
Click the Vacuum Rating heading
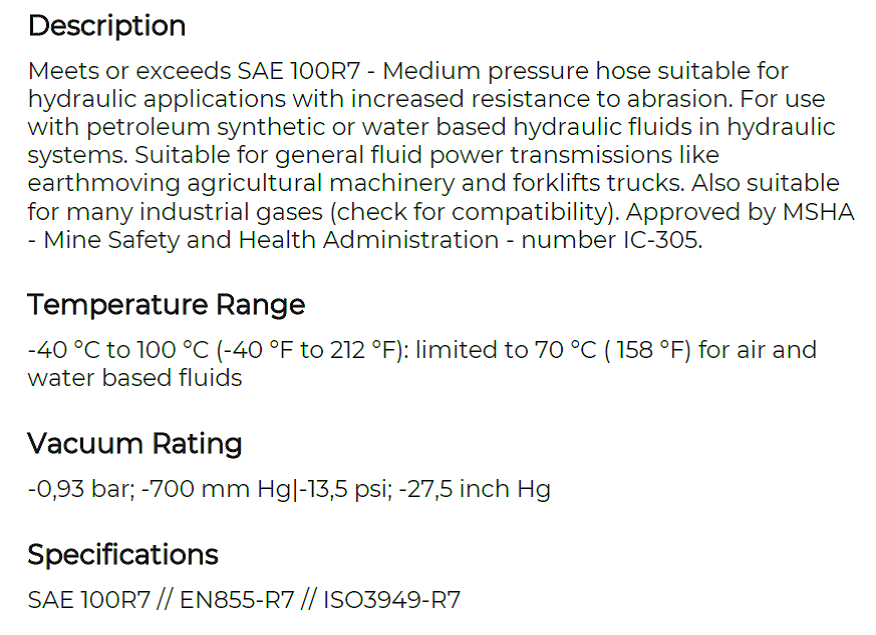pyautogui.click(x=135, y=444)
